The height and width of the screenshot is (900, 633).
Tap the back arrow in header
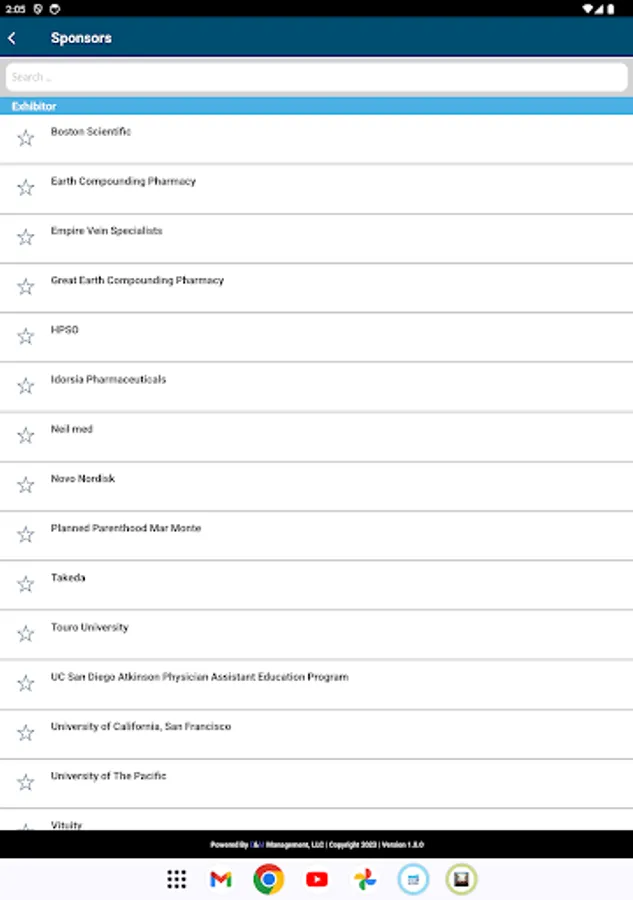click(x=12, y=38)
